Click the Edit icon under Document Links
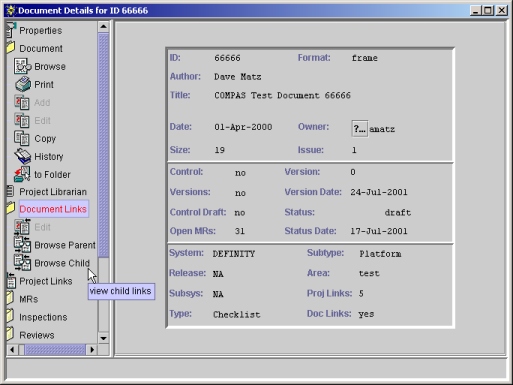The width and height of the screenshot is (513, 385). click(22, 227)
